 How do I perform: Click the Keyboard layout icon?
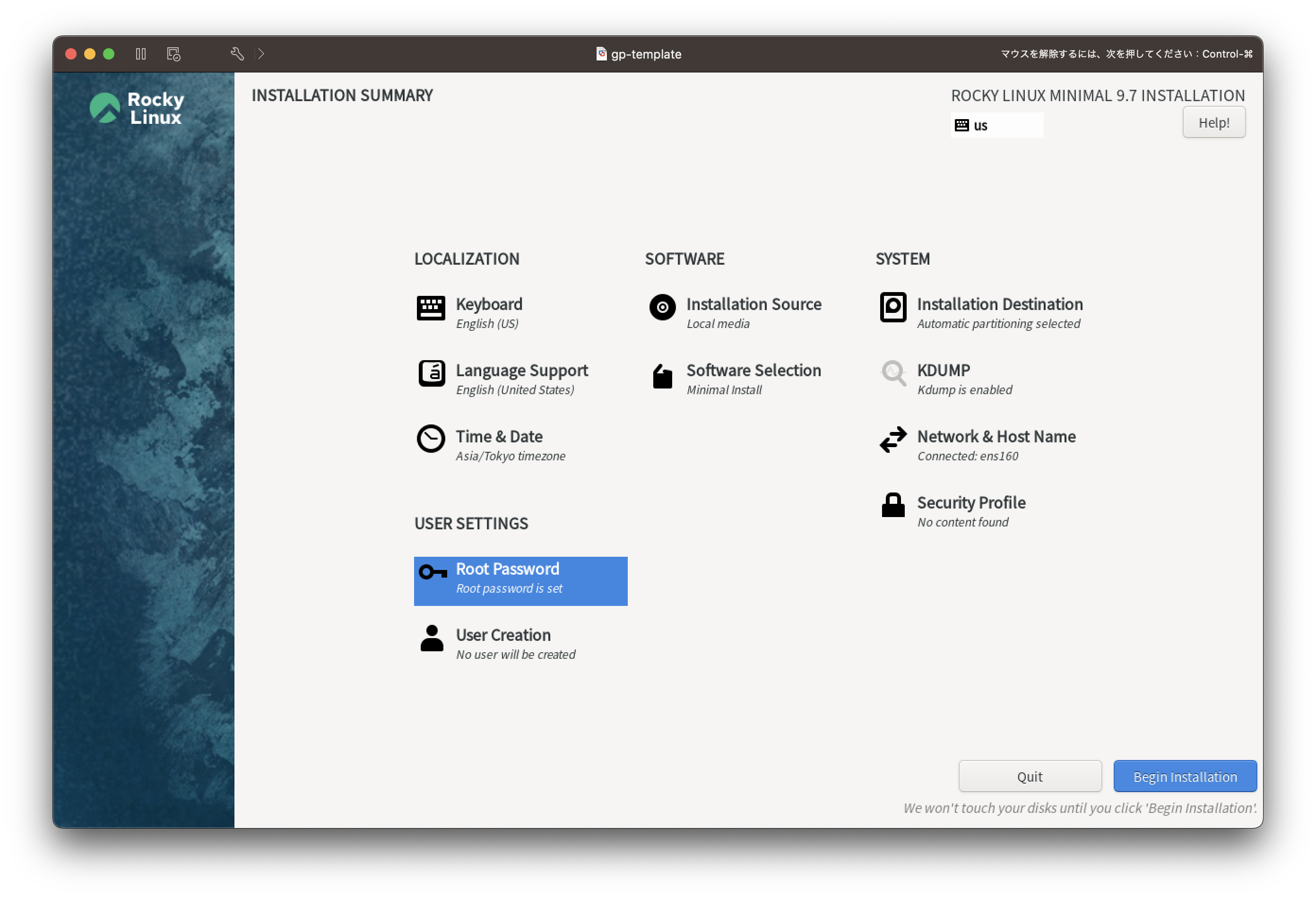point(430,308)
